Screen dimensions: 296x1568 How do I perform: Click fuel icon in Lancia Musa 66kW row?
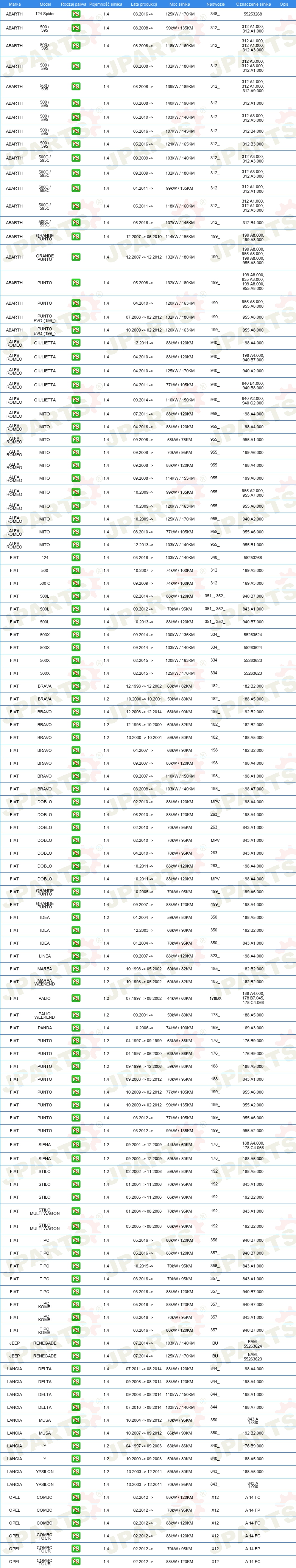pos(76,1433)
